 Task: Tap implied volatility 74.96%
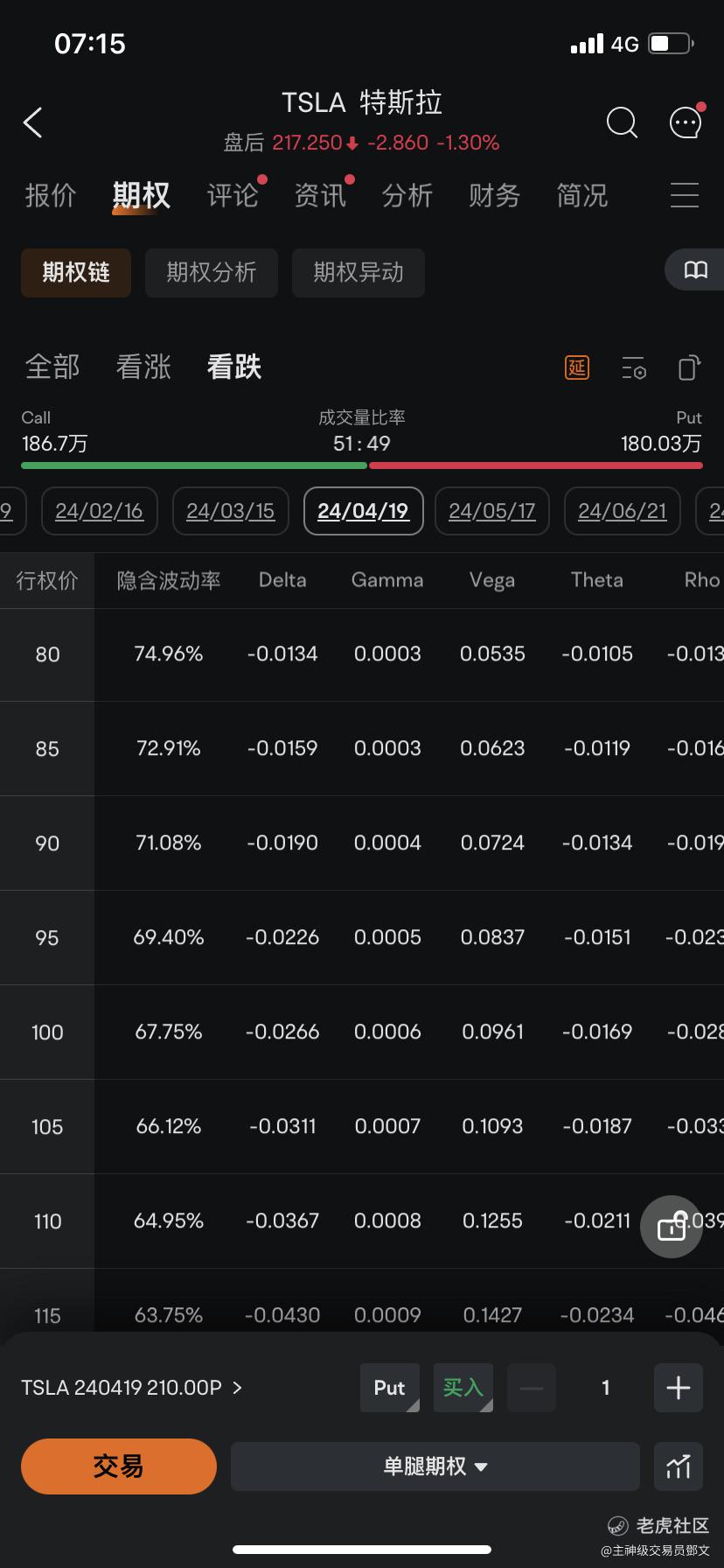coord(169,654)
